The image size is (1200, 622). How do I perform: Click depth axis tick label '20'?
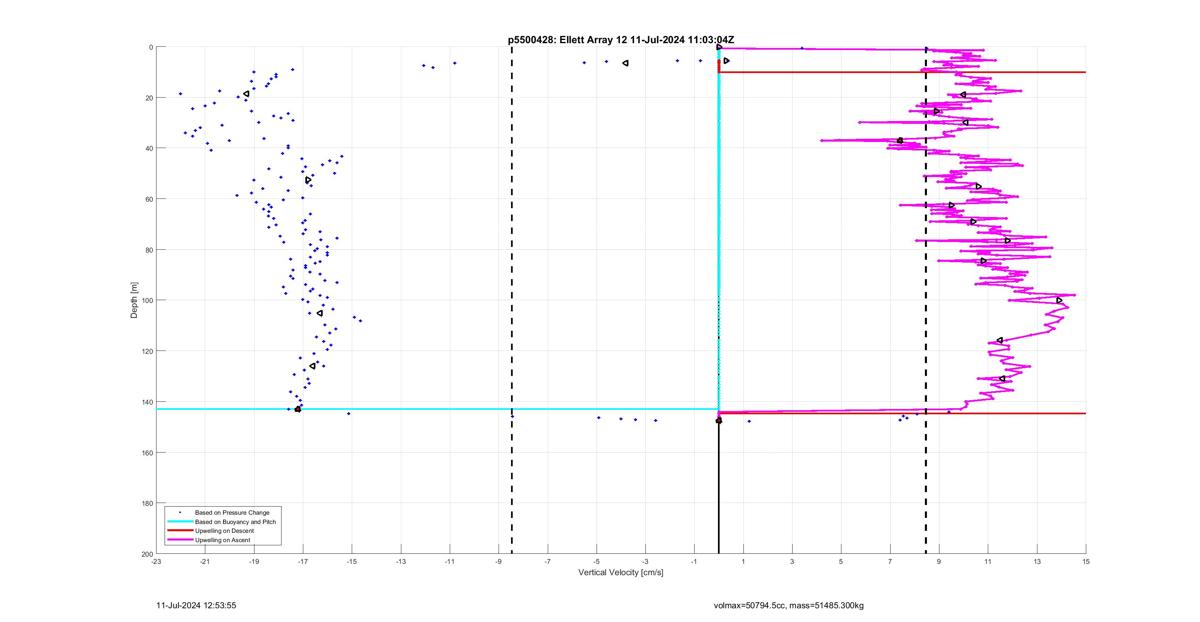(x=148, y=98)
